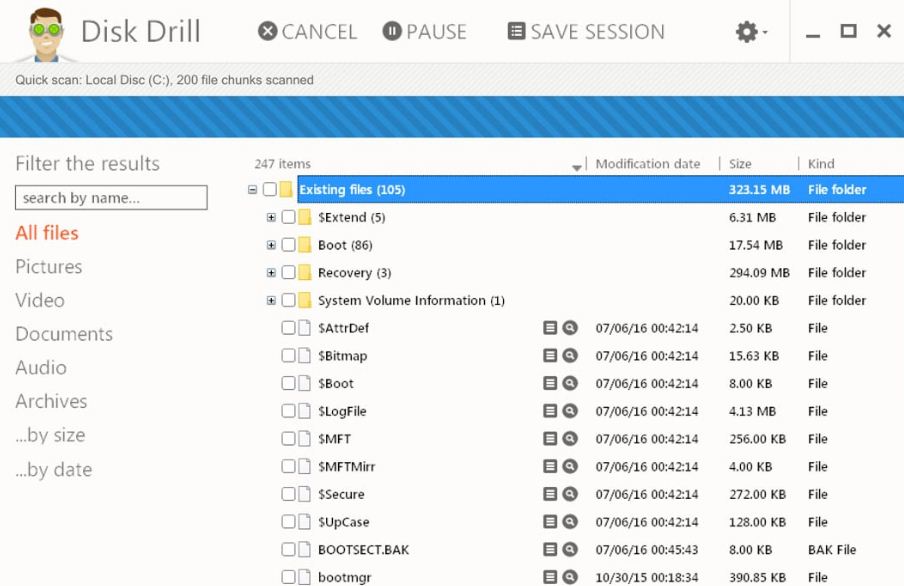
Task: Expand the Recovery (3) folder
Action: 271,273
